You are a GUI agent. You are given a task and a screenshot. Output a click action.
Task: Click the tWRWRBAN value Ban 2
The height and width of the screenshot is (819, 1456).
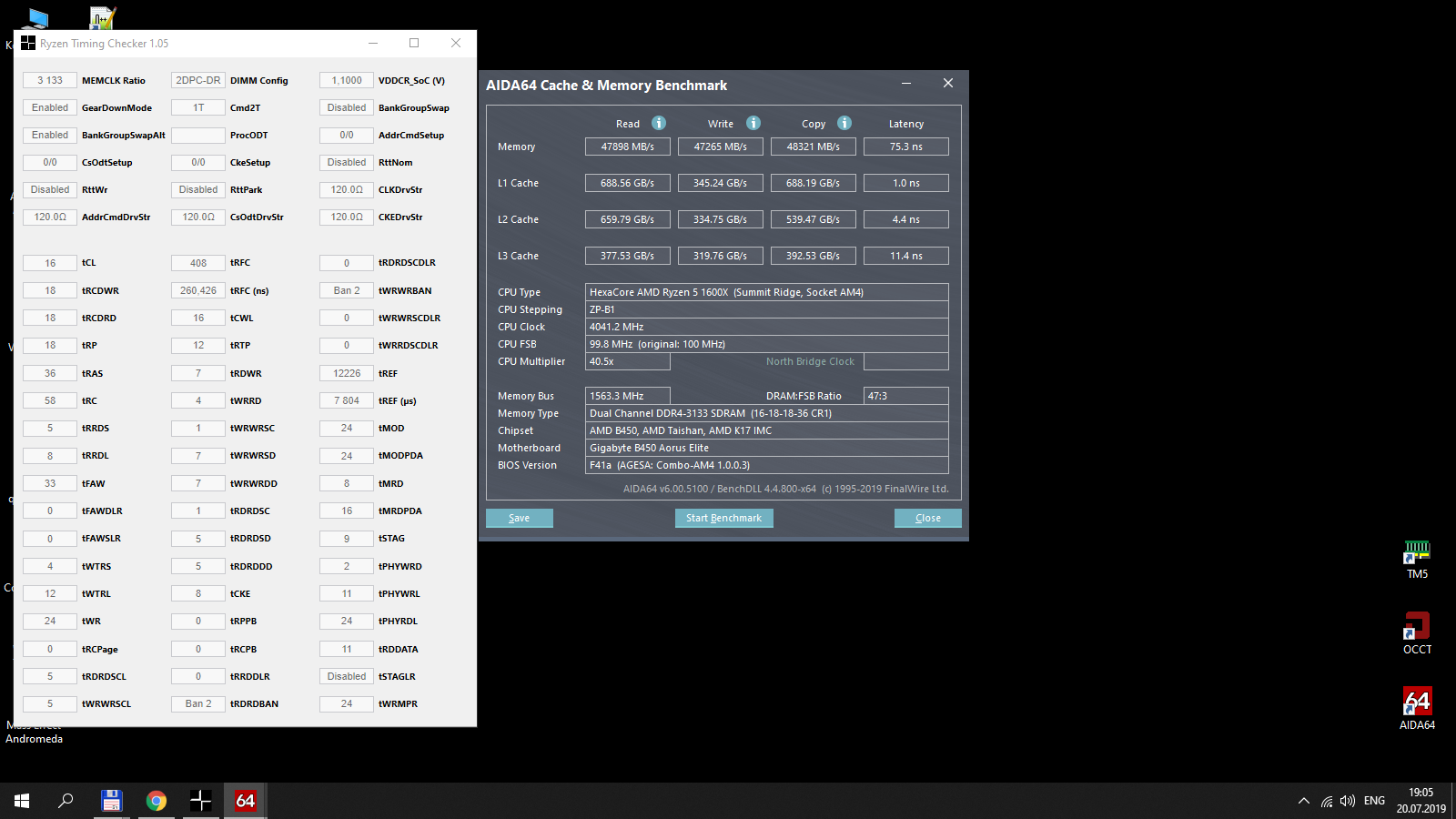coord(347,290)
